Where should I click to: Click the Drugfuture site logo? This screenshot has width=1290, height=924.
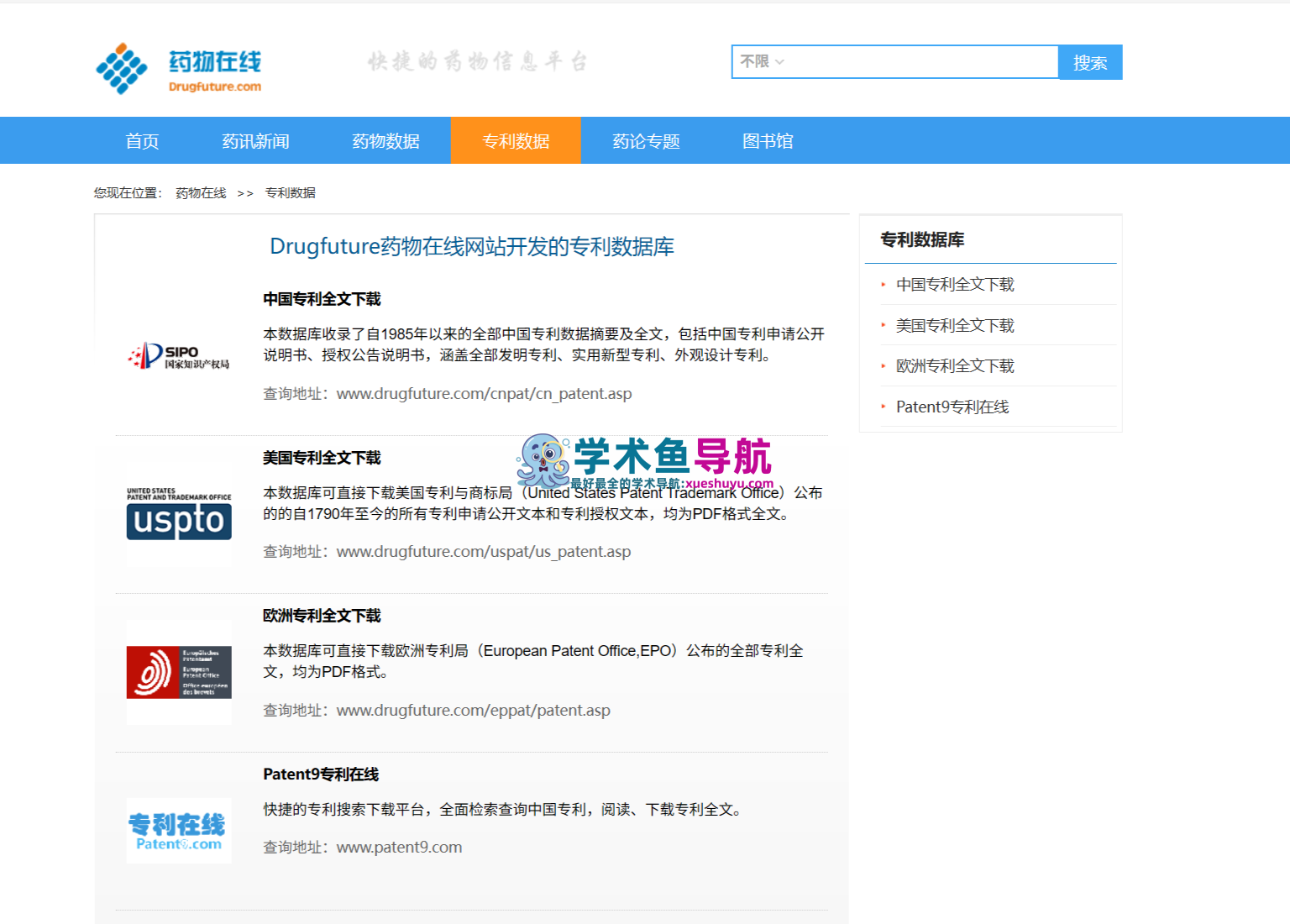(178, 68)
